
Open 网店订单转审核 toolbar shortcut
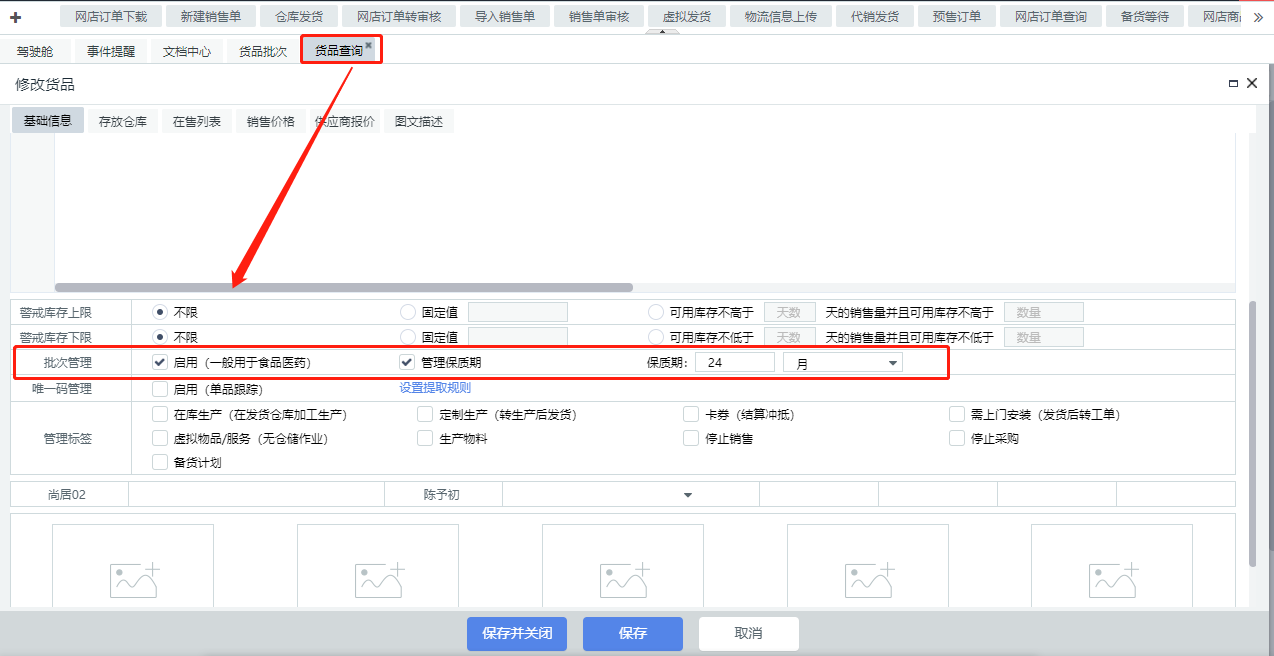399,17
